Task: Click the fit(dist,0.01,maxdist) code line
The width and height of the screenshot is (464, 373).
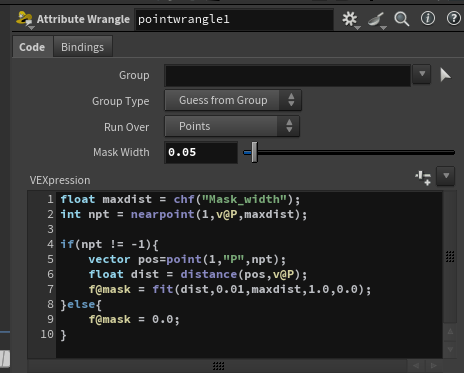Action: [230, 289]
